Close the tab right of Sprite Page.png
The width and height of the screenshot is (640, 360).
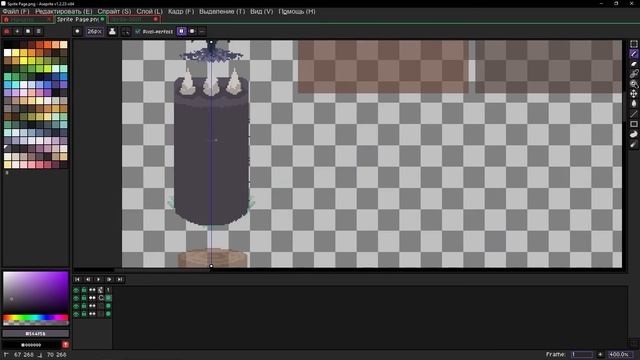(x=156, y=19)
